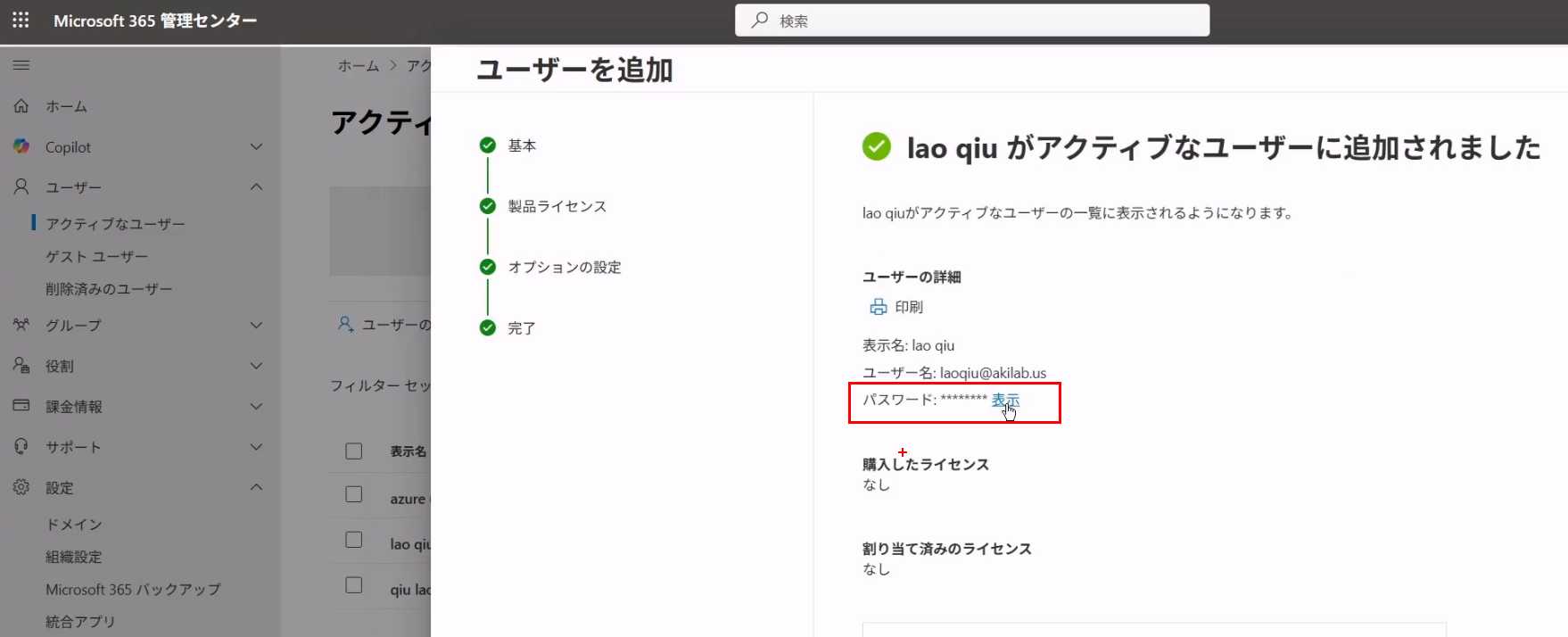This screenshot has width=1568, height=637.
Task: Click the サポート headset icon
Action: (x=21, y=446)
